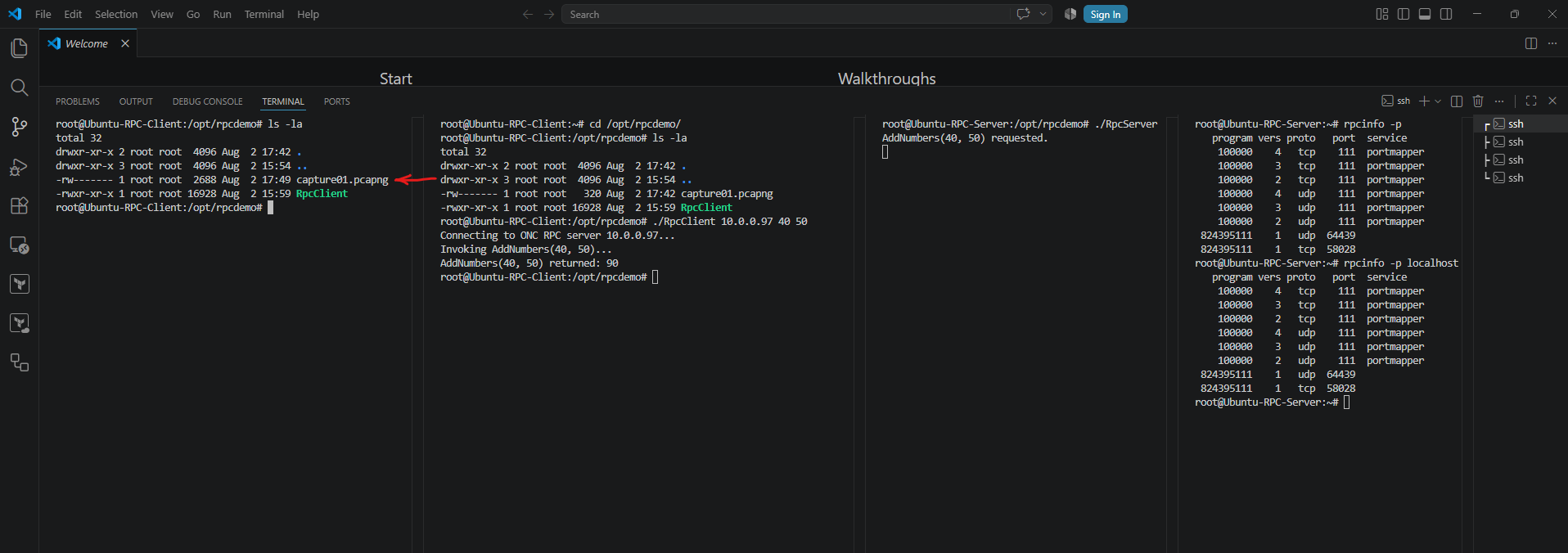The image size is (1568, 553).
Task: Switch to the PROBLEMS panel tab
Action: (78, 101)
